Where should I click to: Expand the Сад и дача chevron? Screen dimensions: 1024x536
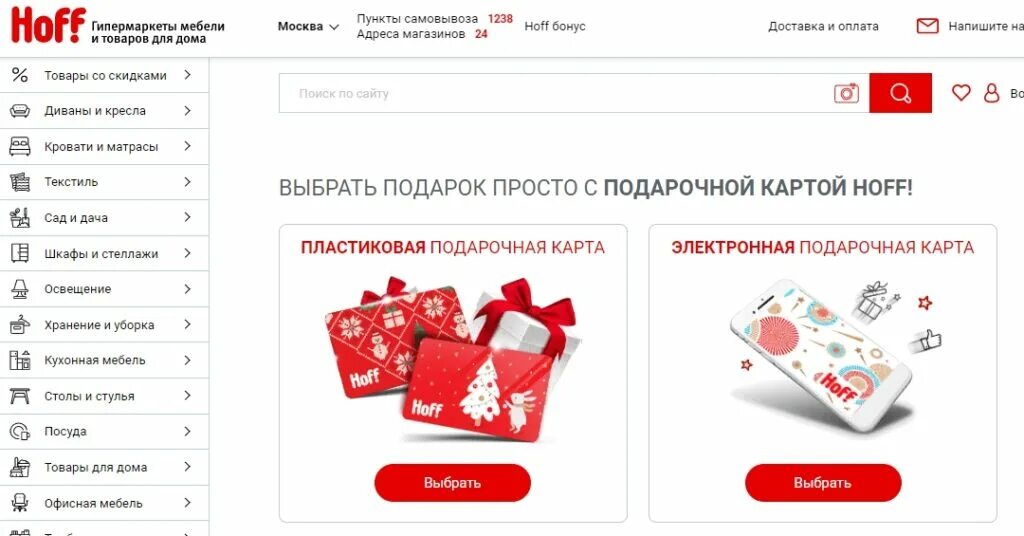[187, 217]
